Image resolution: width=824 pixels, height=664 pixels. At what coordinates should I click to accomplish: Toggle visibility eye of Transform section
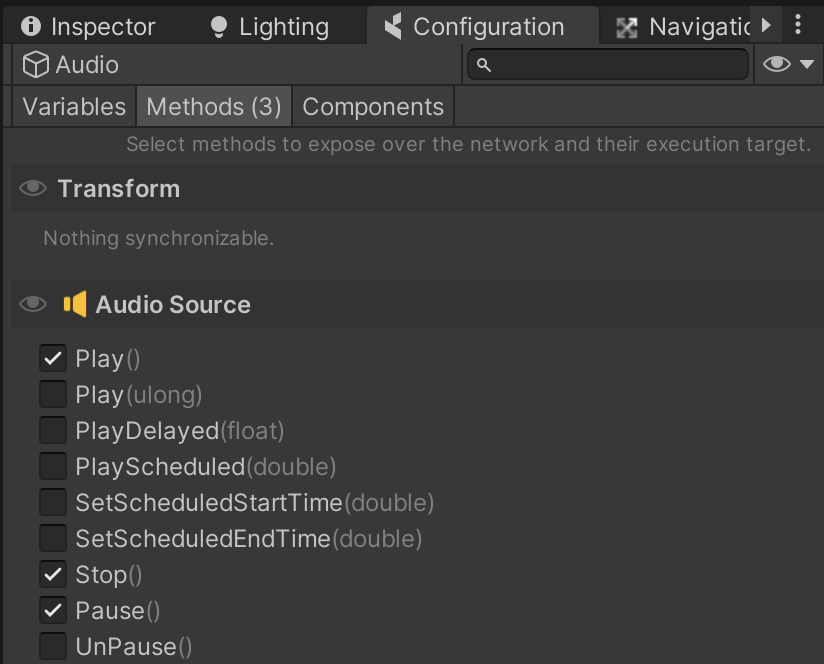[x=33, y=188]
